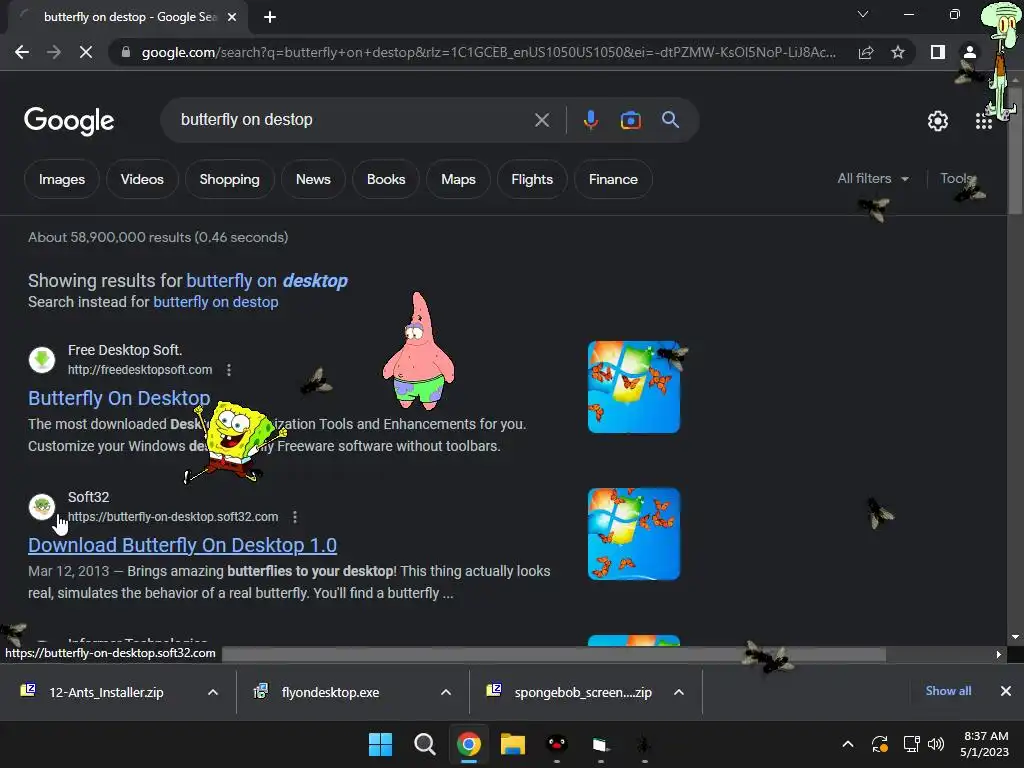Image resolution: width=1024 pixels, height=768 pixels.
Task: Close the butterfly on destop tab
Action: (232, 17)
